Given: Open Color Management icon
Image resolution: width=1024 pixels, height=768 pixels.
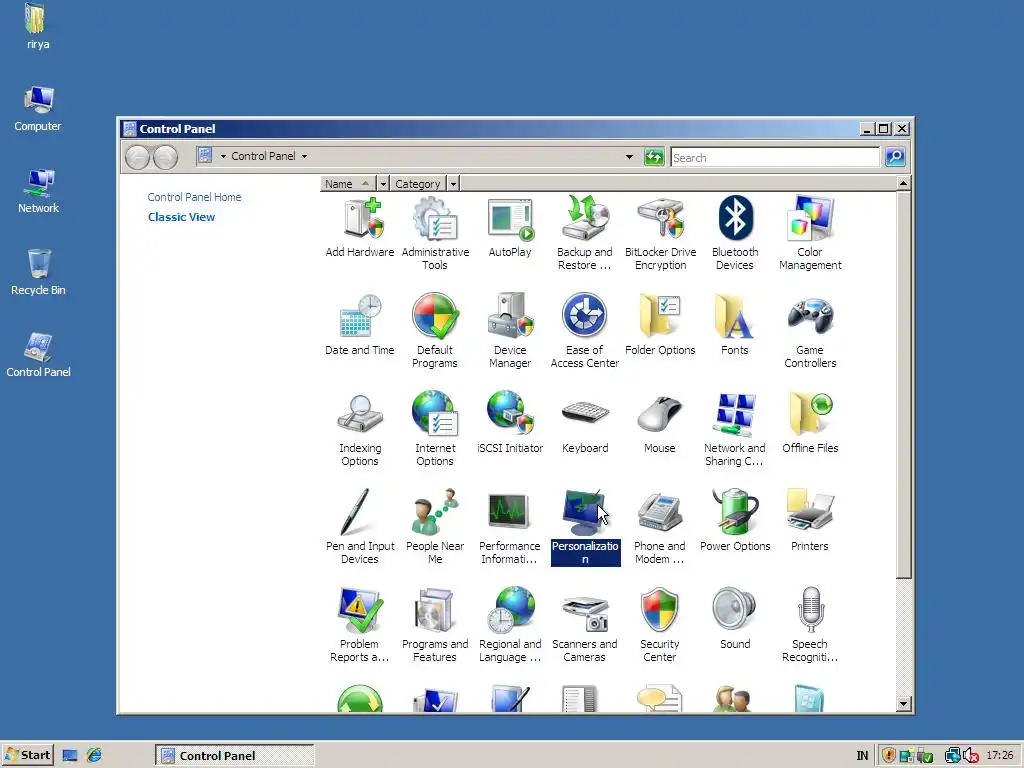Looking at the screenshot, I should pyautogui.click(x=810, y=233).
